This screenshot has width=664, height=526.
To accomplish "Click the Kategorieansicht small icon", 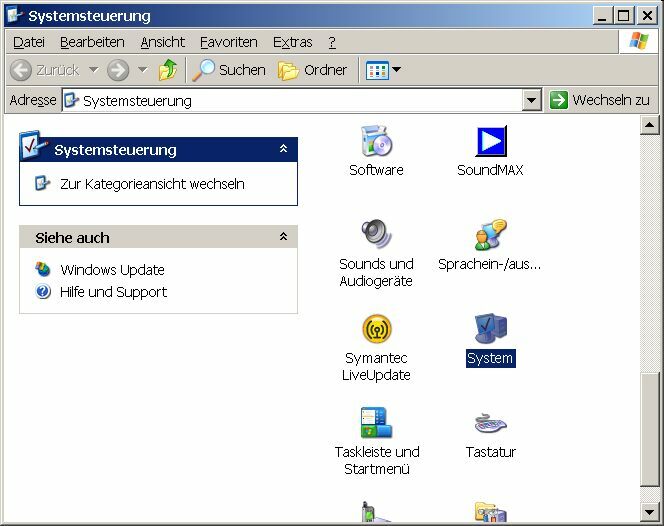I will (42, 183).
